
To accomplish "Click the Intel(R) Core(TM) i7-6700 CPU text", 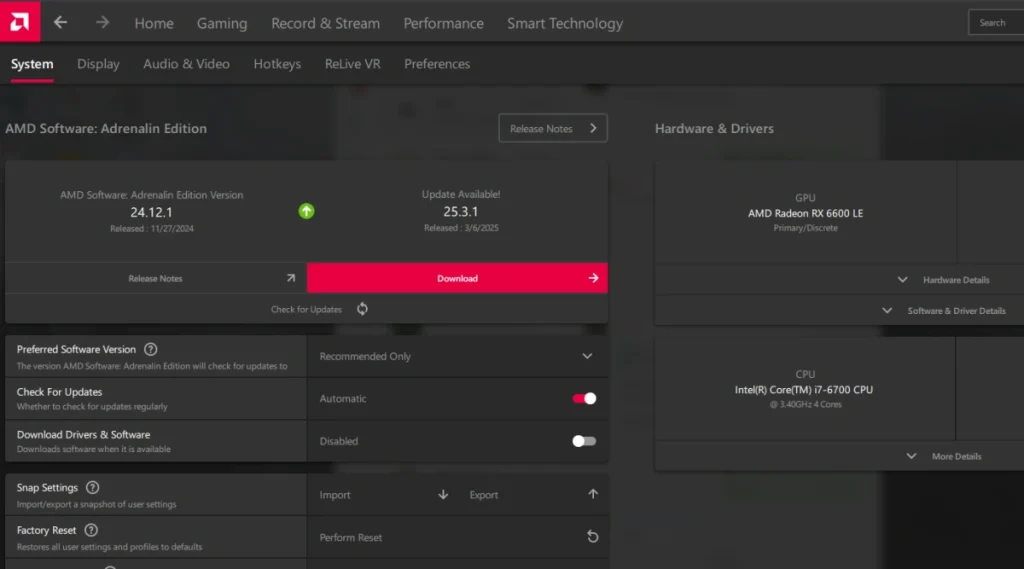I will tap(804, 389).
